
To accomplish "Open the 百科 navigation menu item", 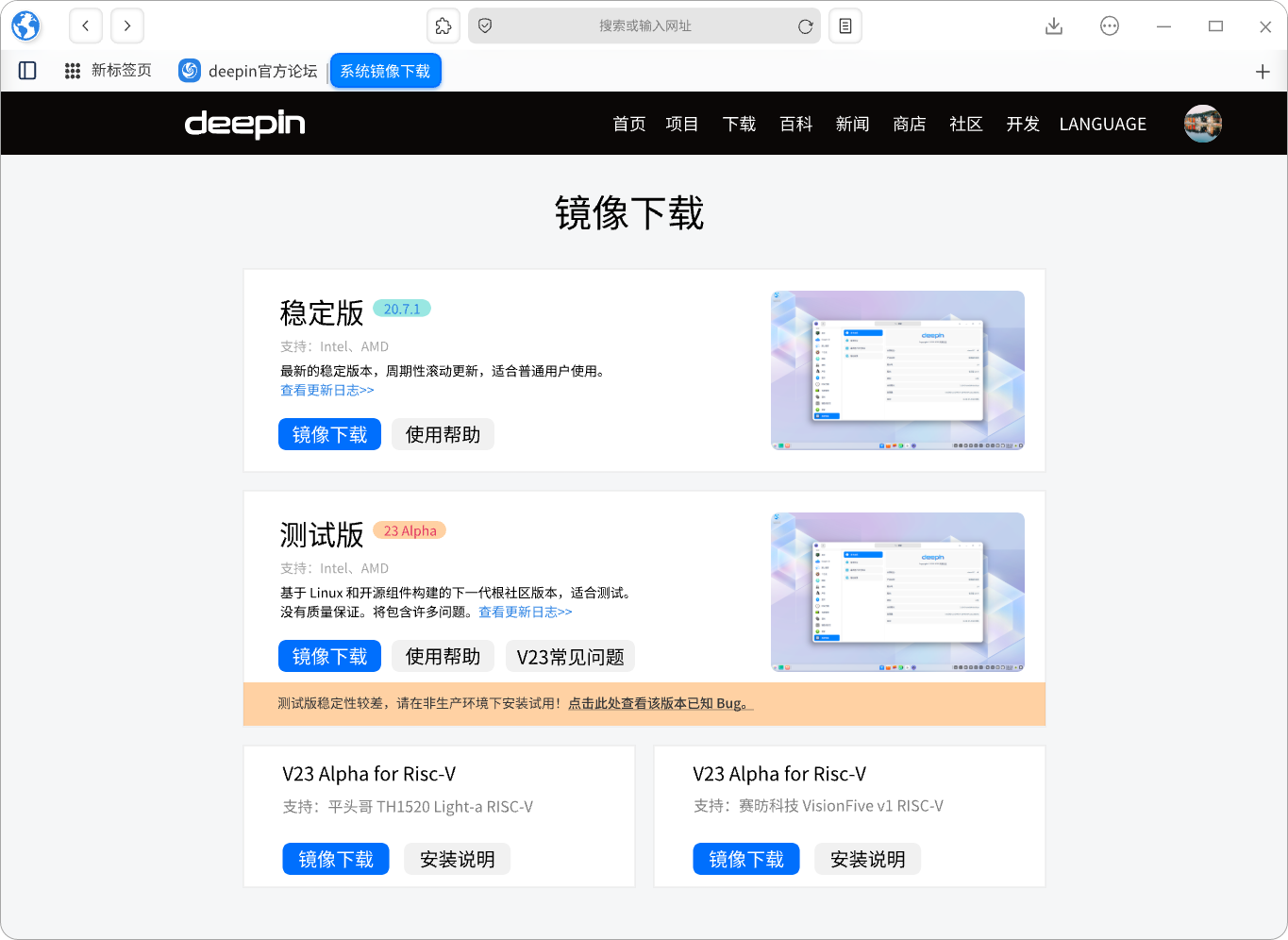I will (796, 124).
